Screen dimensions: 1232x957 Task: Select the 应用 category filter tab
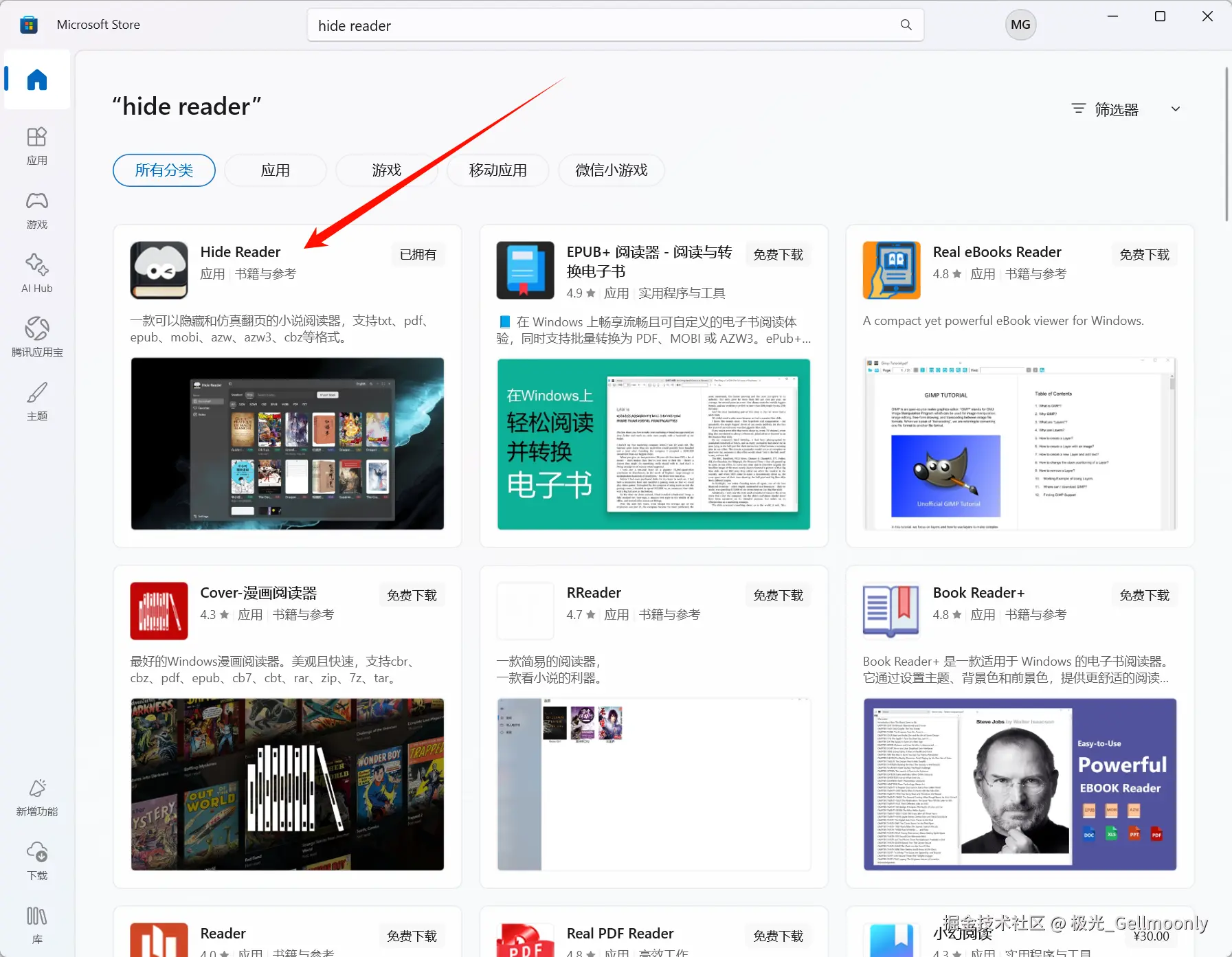pos(276,170)
